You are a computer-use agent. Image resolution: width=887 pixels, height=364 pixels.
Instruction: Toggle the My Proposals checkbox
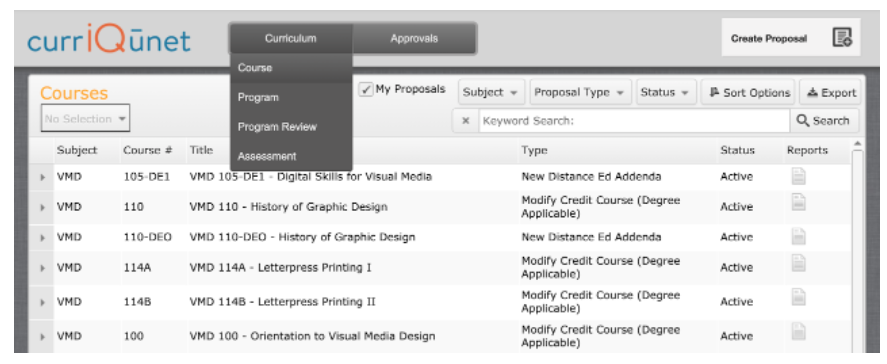point(367,89)
